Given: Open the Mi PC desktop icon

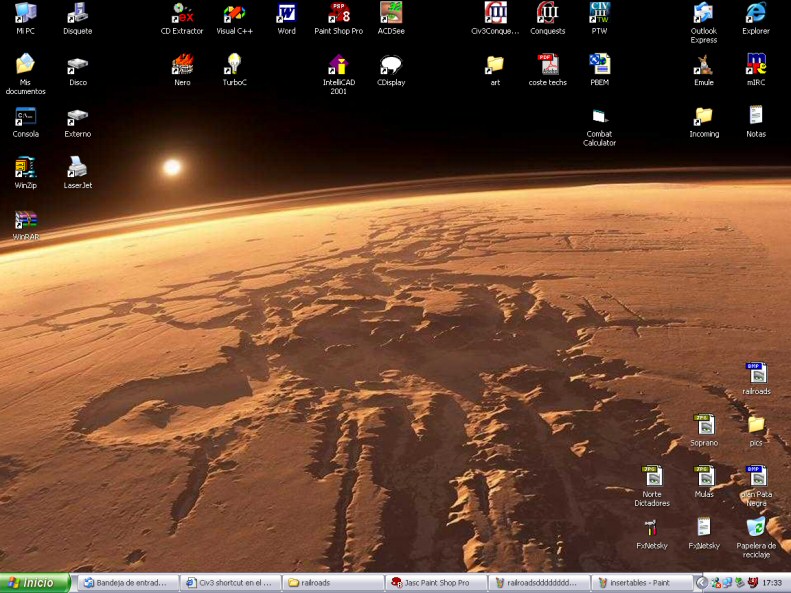Looking at the screenshot, I should pos(26,14).
